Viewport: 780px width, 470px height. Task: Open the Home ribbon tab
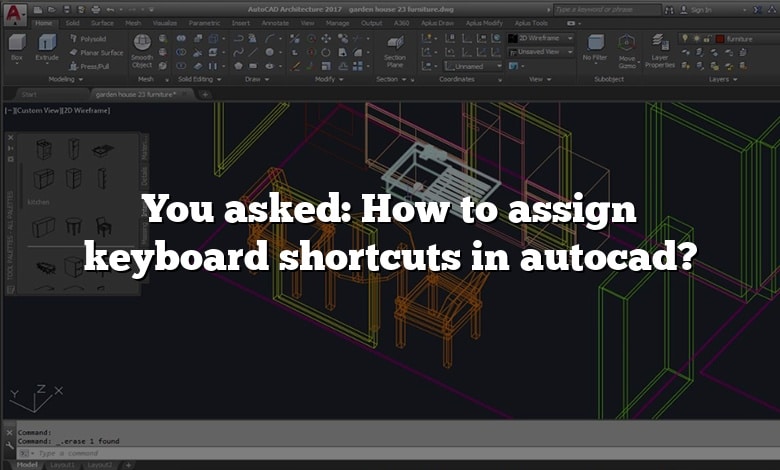click(x=44, y=23)
